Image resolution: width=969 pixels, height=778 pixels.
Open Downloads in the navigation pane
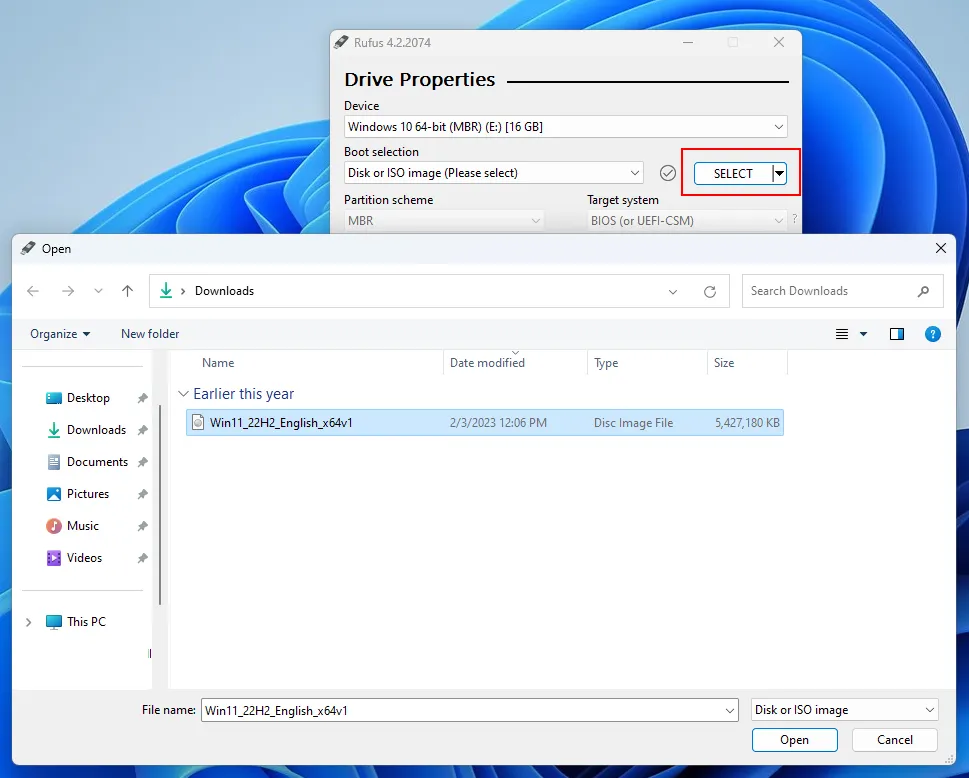pos(96,430)
